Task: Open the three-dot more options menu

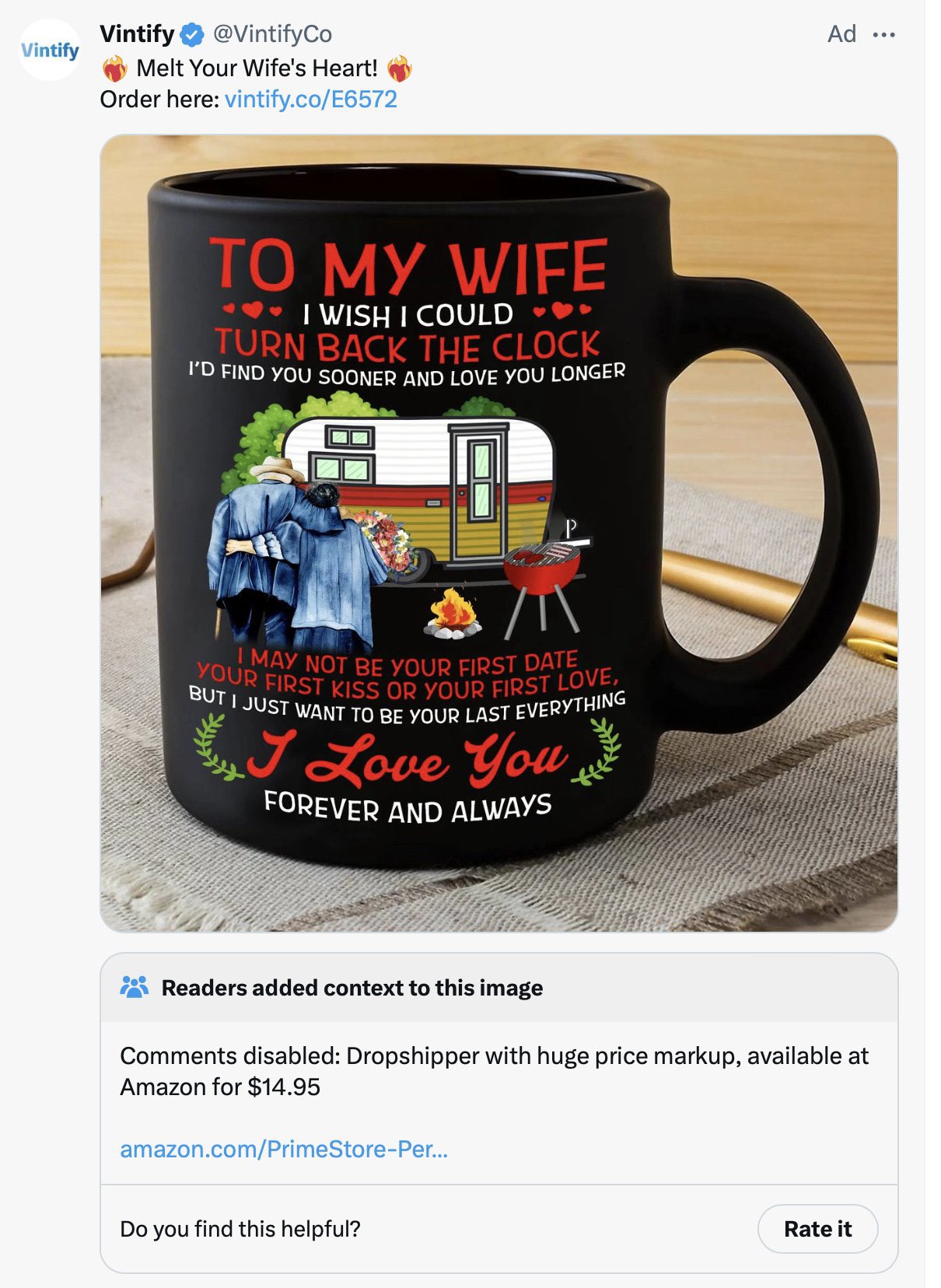Action: (x=884, y=35)
